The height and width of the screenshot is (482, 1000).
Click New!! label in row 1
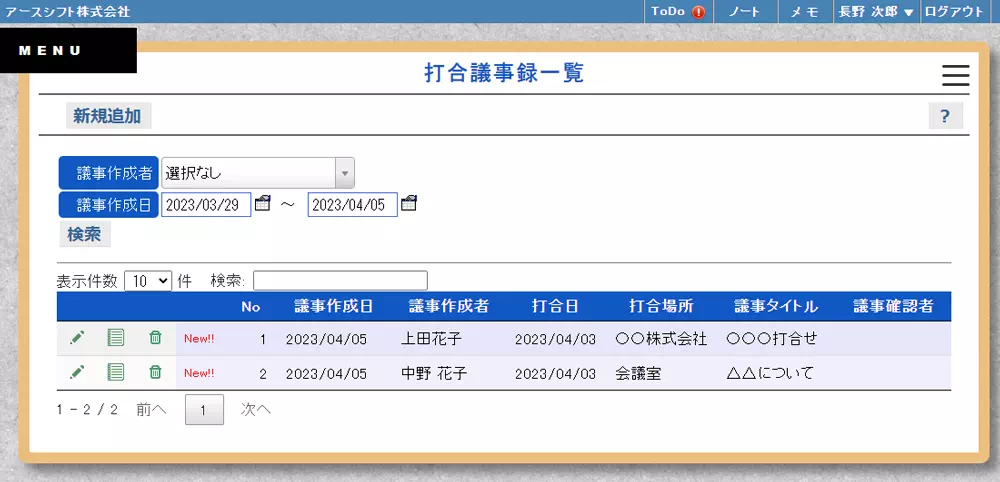click(199, 339)
